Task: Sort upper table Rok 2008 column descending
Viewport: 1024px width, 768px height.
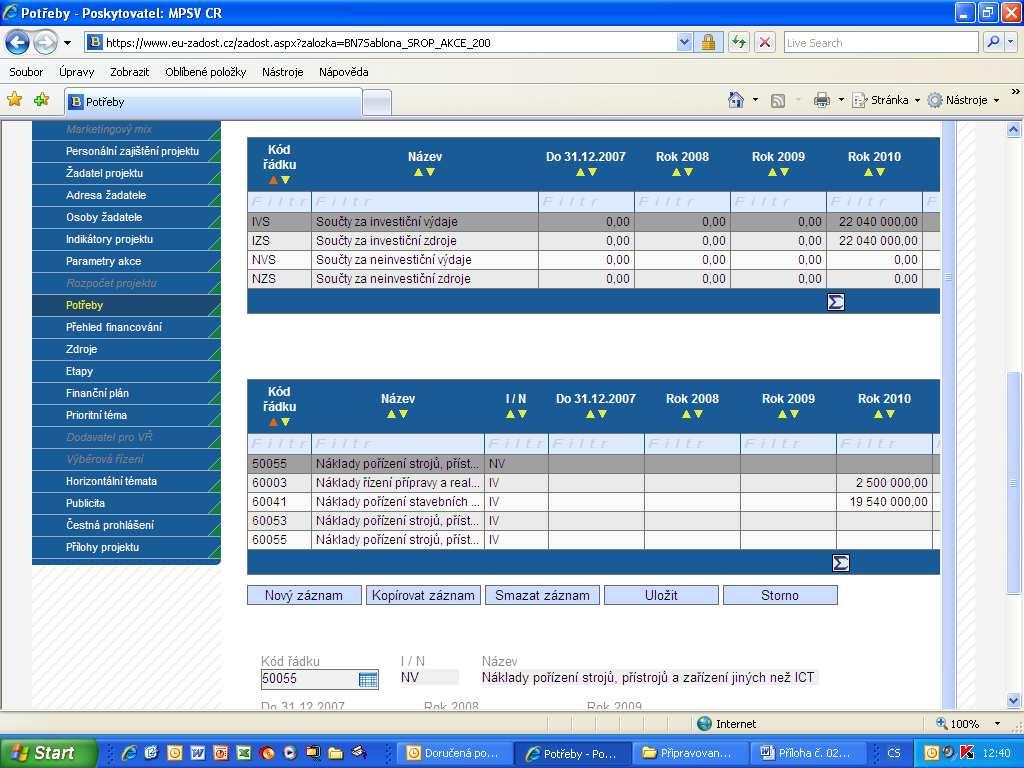Action: (x=688, y=172)
